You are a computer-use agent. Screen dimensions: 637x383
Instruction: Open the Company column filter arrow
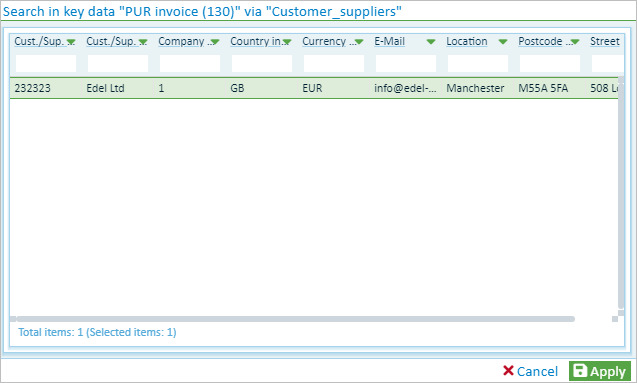(215, 42)
